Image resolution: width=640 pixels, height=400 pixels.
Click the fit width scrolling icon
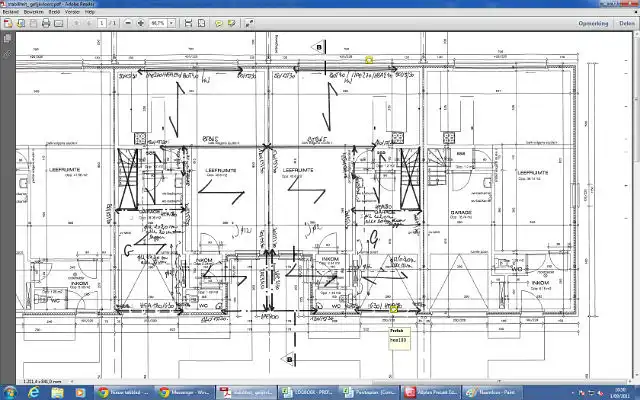tap(188, 22)
